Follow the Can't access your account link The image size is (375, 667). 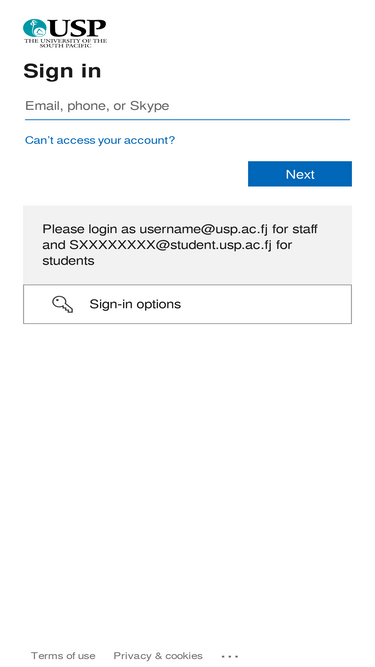(x=100, y=140)
